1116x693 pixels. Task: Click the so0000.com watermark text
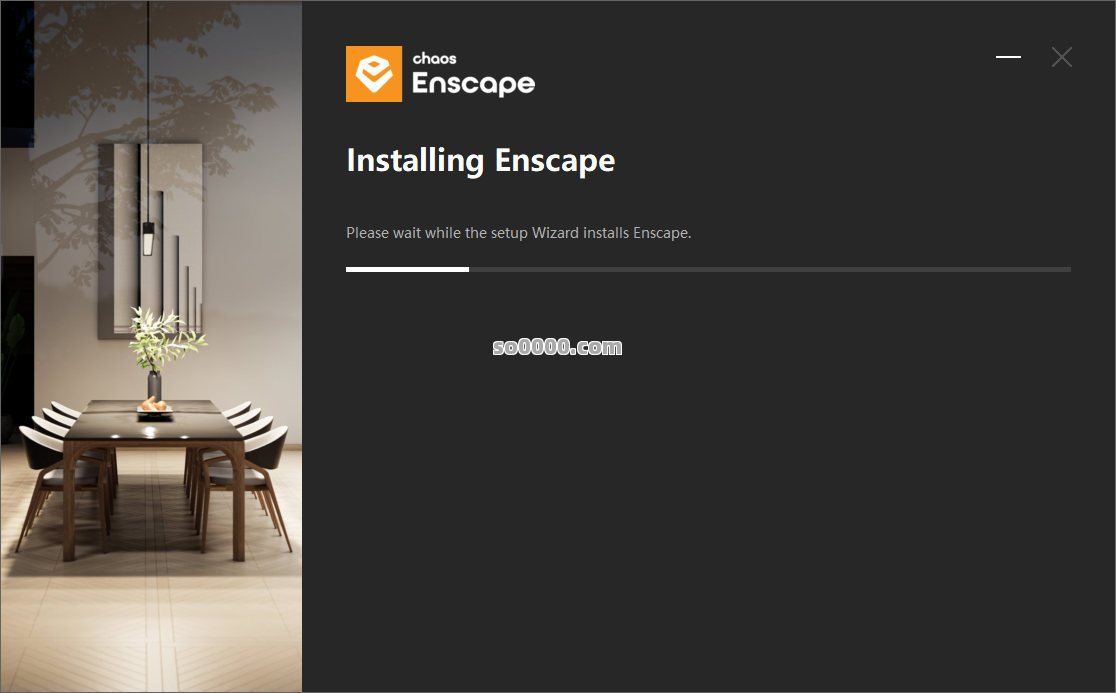click(557, 346)
